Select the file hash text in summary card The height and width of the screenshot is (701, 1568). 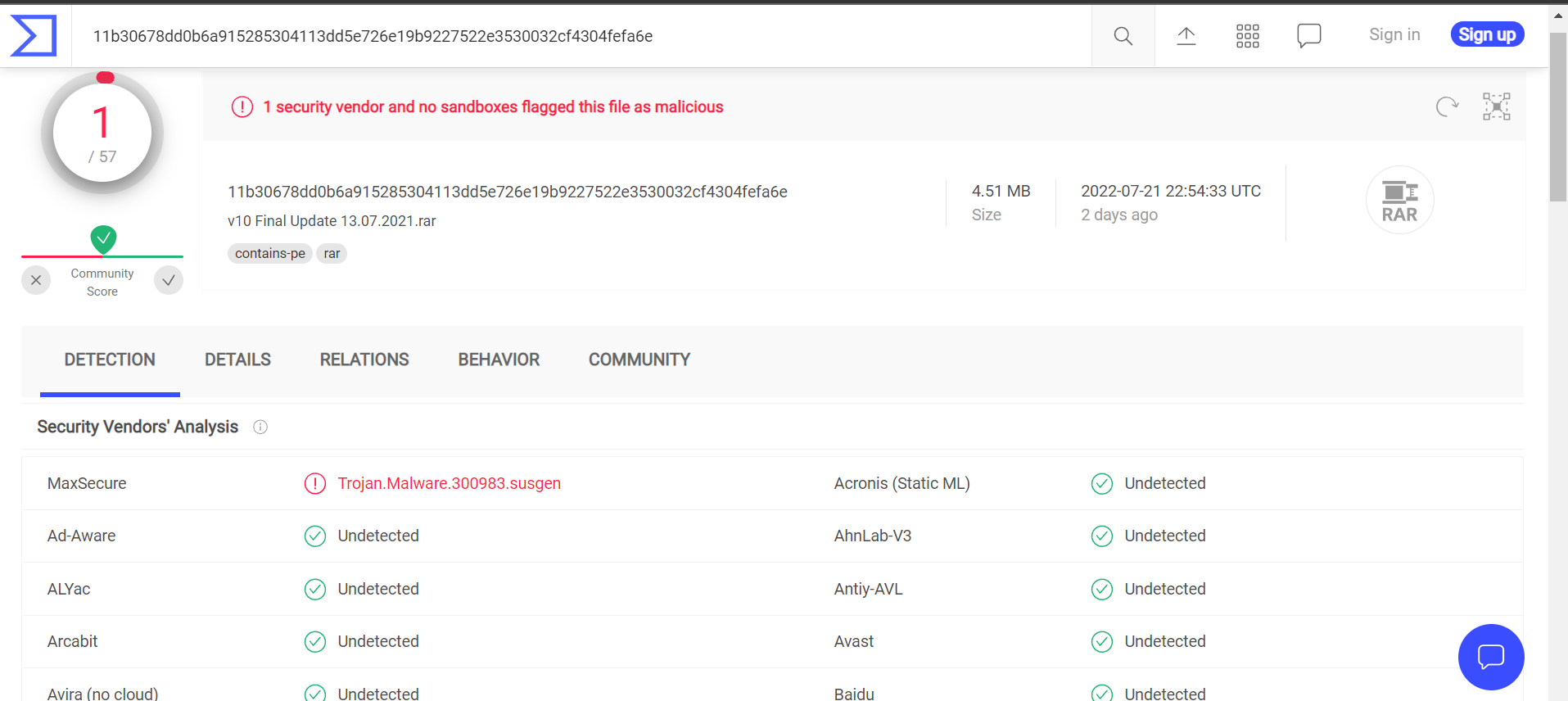coord(508,192)
